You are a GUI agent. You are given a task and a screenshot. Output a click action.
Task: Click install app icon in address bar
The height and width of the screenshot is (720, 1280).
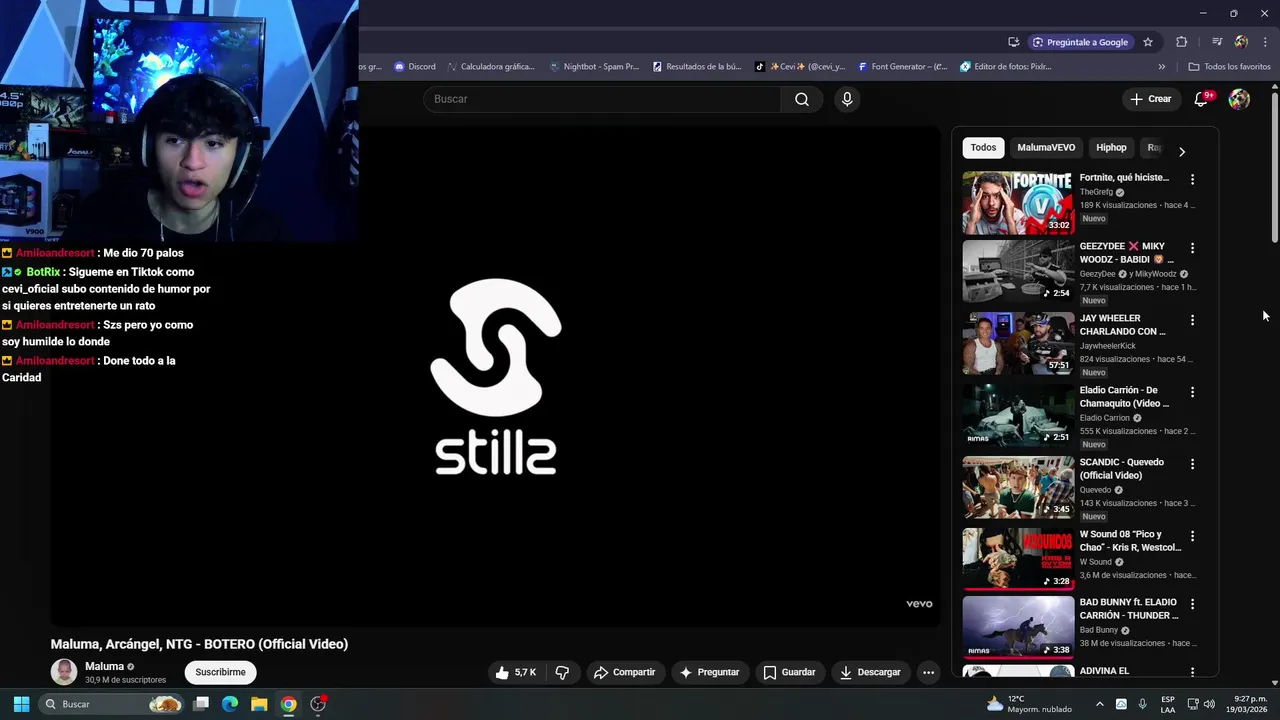click(x=1014, y=42)
